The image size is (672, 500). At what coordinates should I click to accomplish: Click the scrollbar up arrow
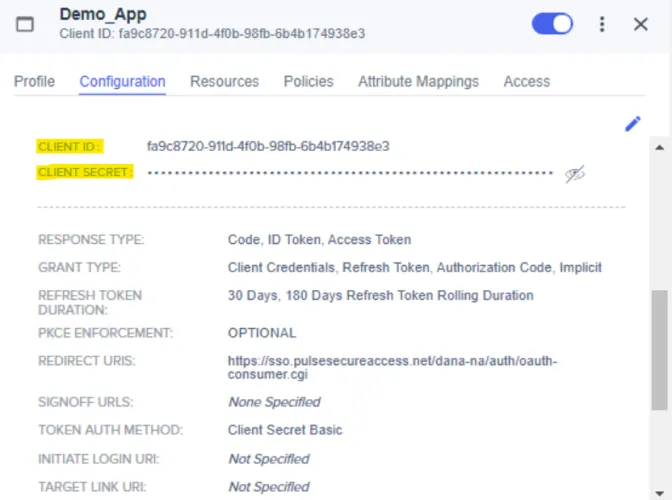(x=660, y=148)
